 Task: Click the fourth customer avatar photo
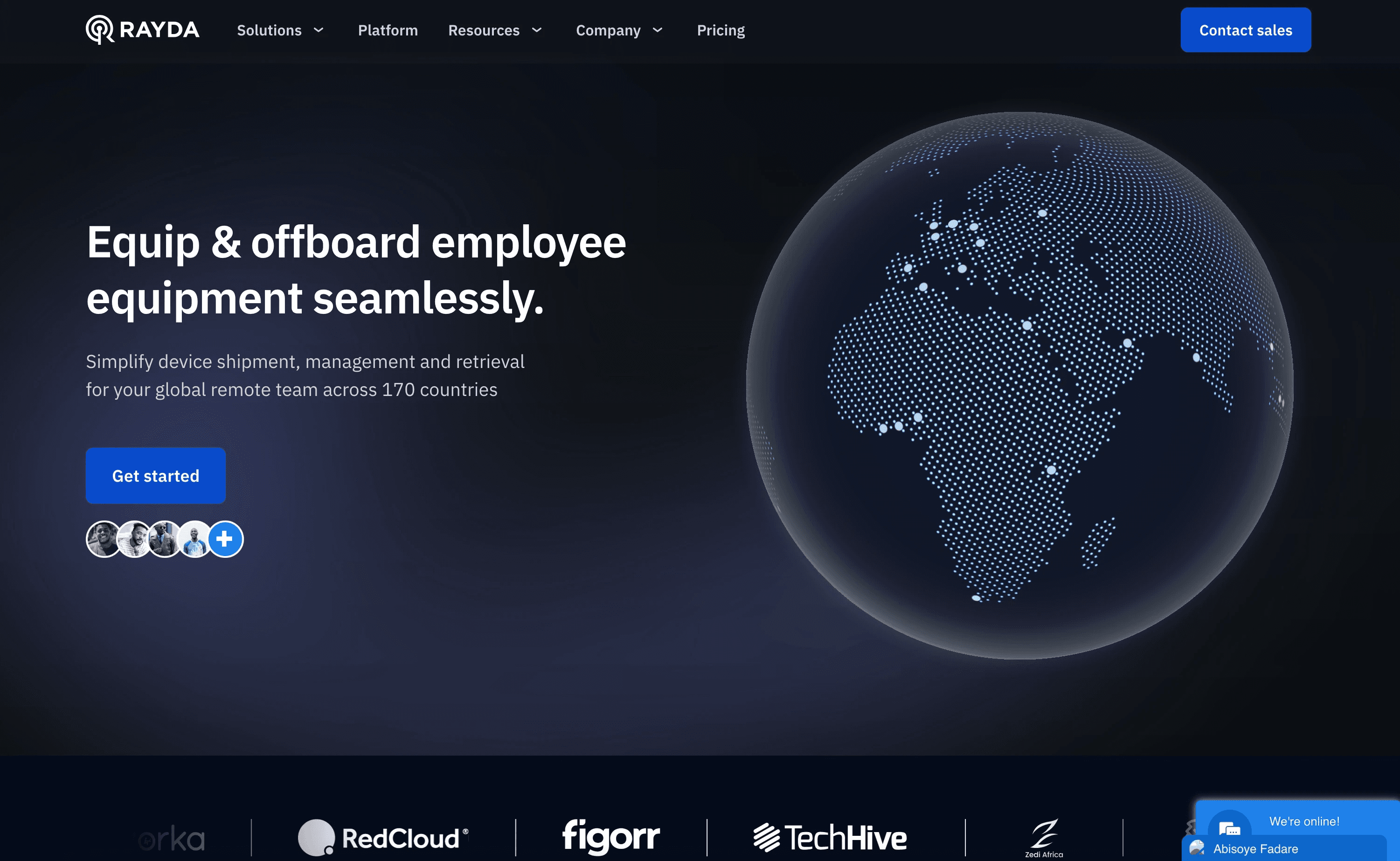click(x=194, y=539)
